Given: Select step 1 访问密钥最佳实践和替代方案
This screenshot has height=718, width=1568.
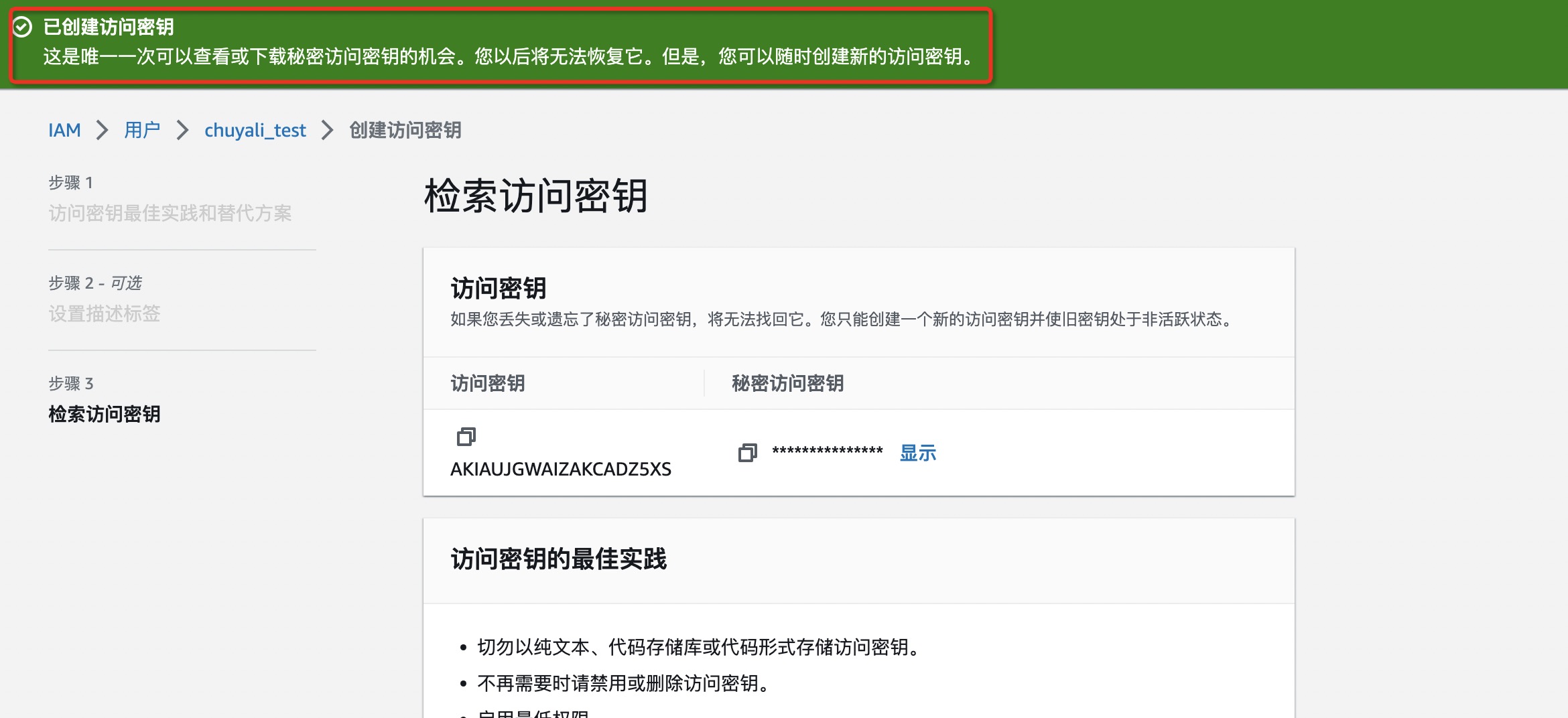Looking at the screenshot, I should pyautogui.click(x=170, y=213).
